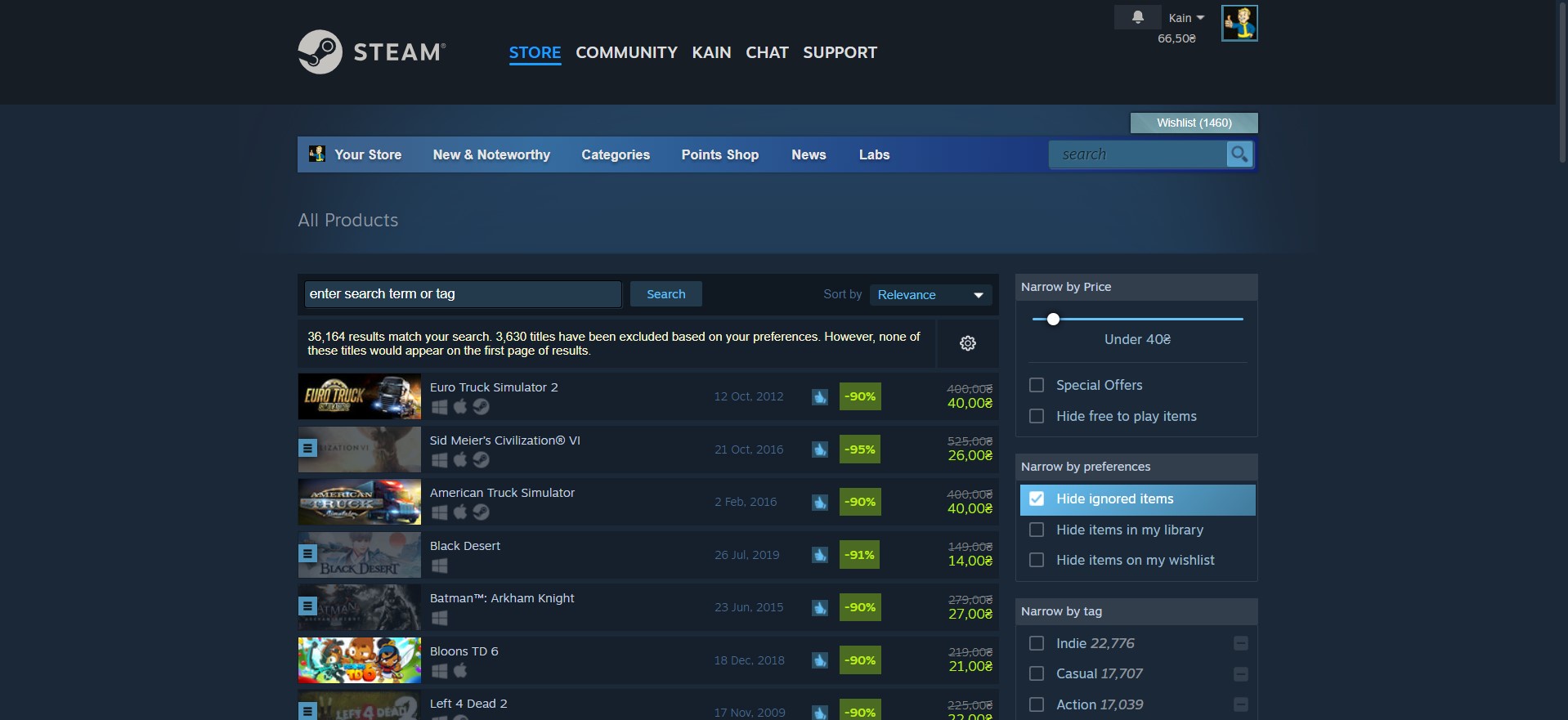Click review thumbs-up icon for Black Desert

click(820, 555)
